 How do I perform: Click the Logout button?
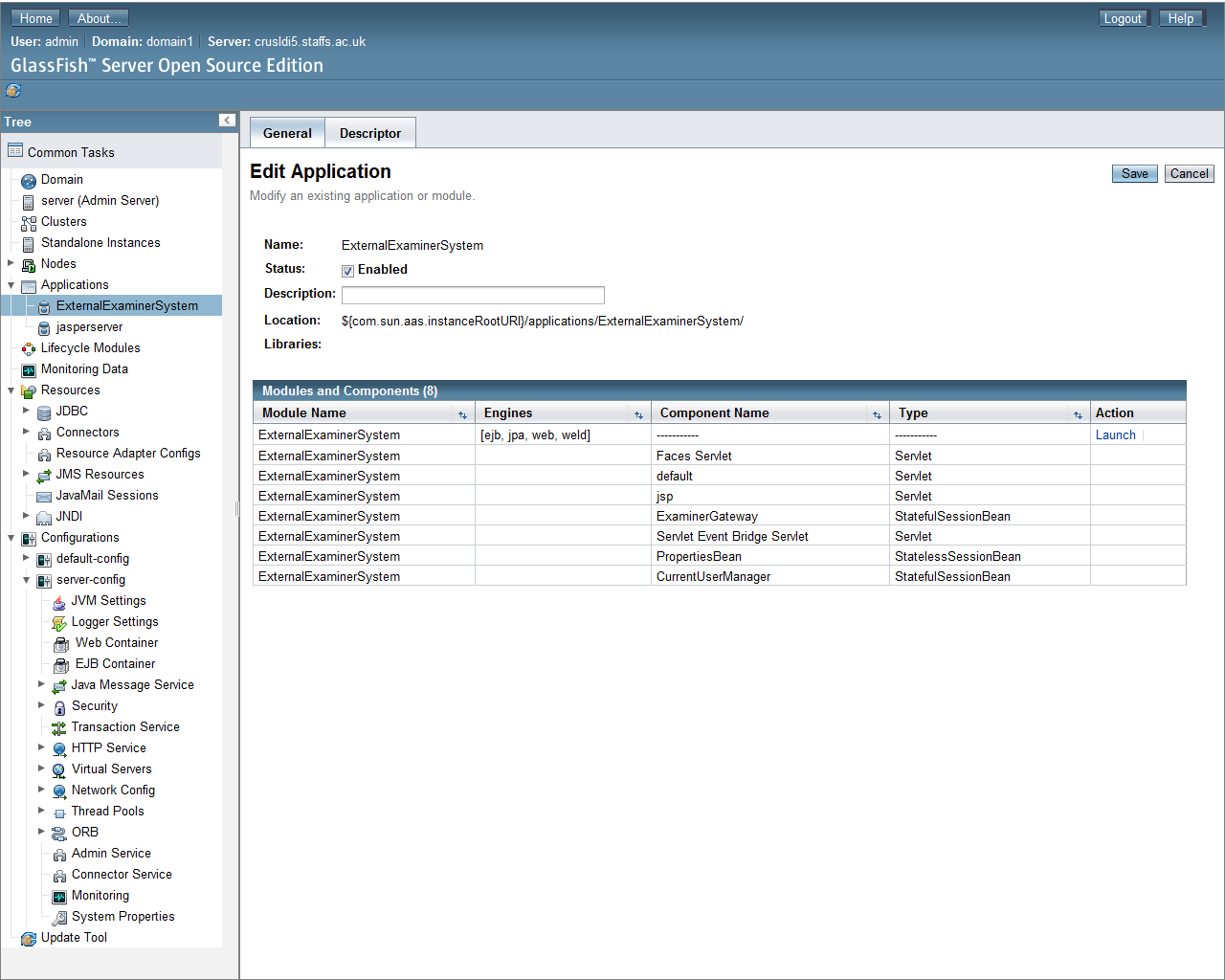[1123, 18]
